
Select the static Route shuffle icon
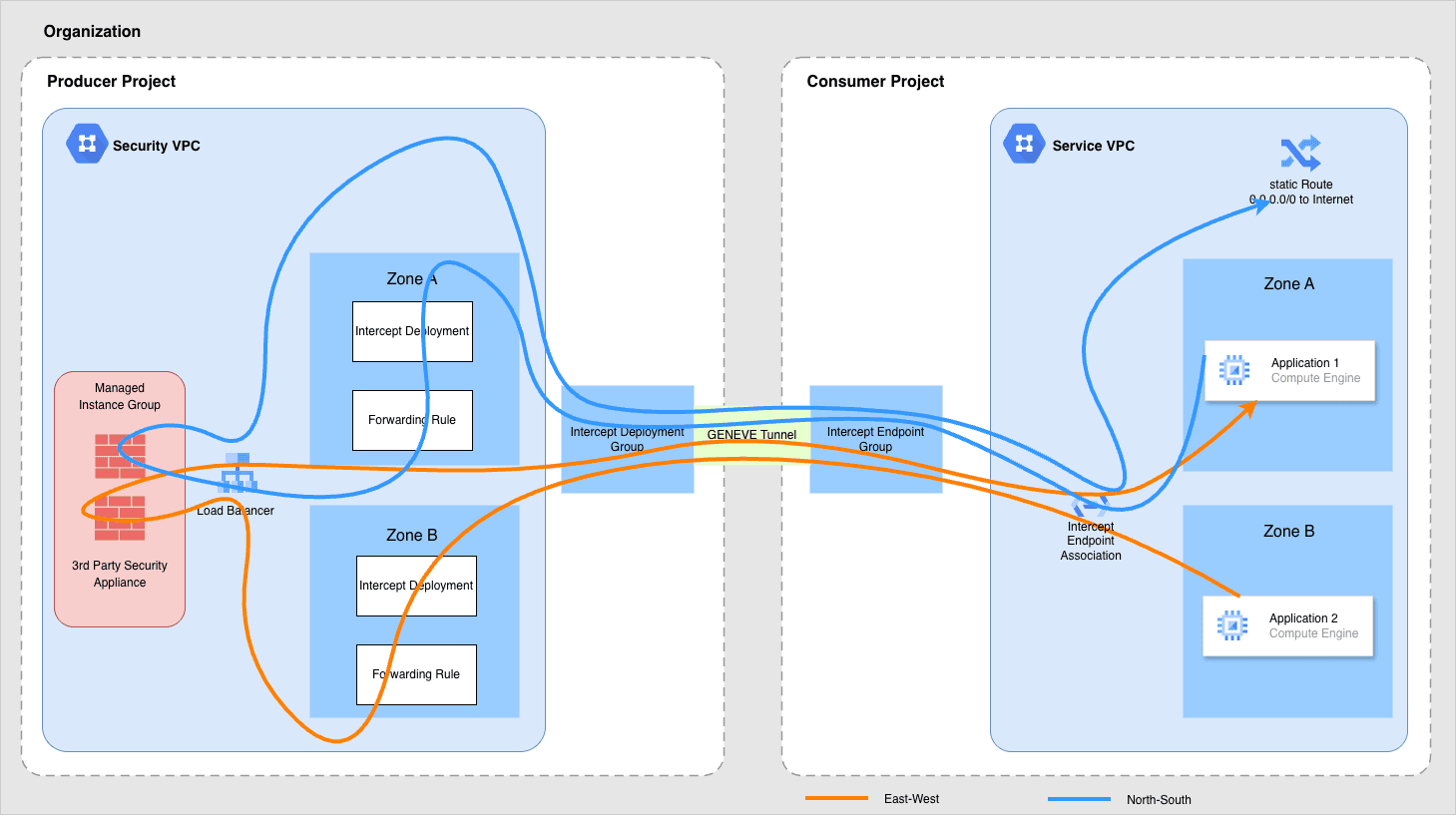[1300, 154]
